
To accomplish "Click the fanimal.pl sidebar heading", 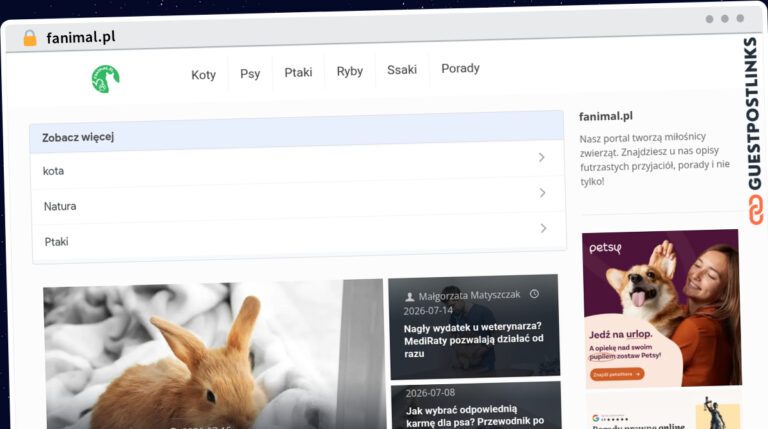I will tap(605, 117).
